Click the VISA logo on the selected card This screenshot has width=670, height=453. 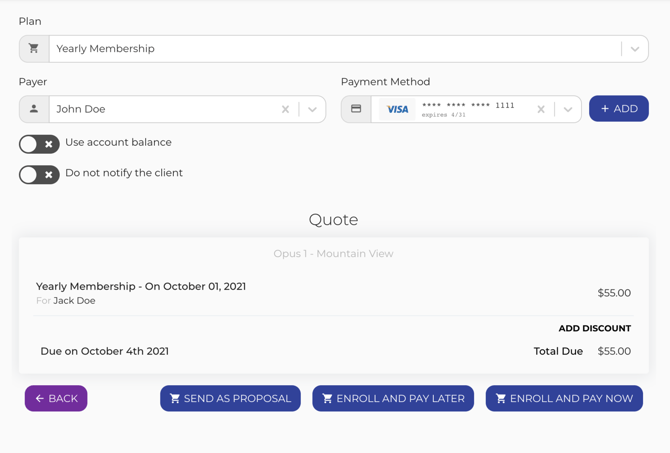point(397,109)
